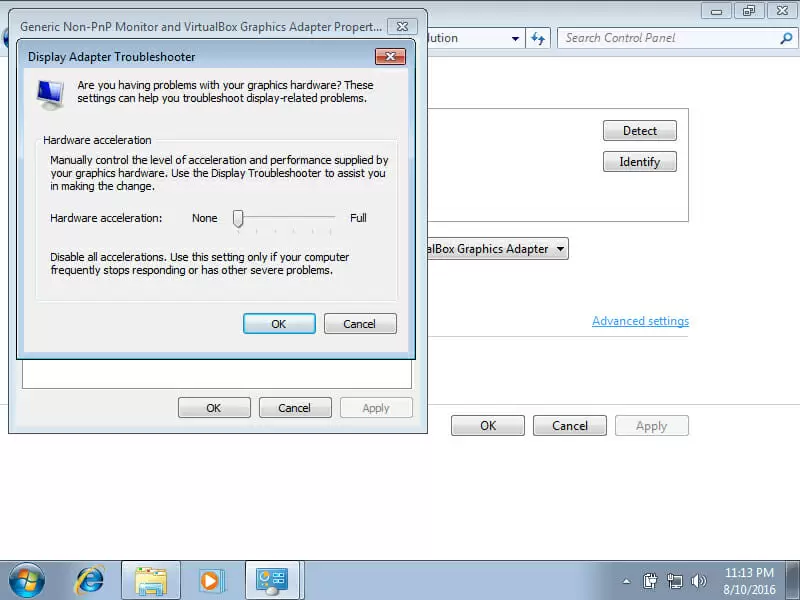Open the Windows Start menu
This screenshot has height=600, width=800.
tap(26, 581)
